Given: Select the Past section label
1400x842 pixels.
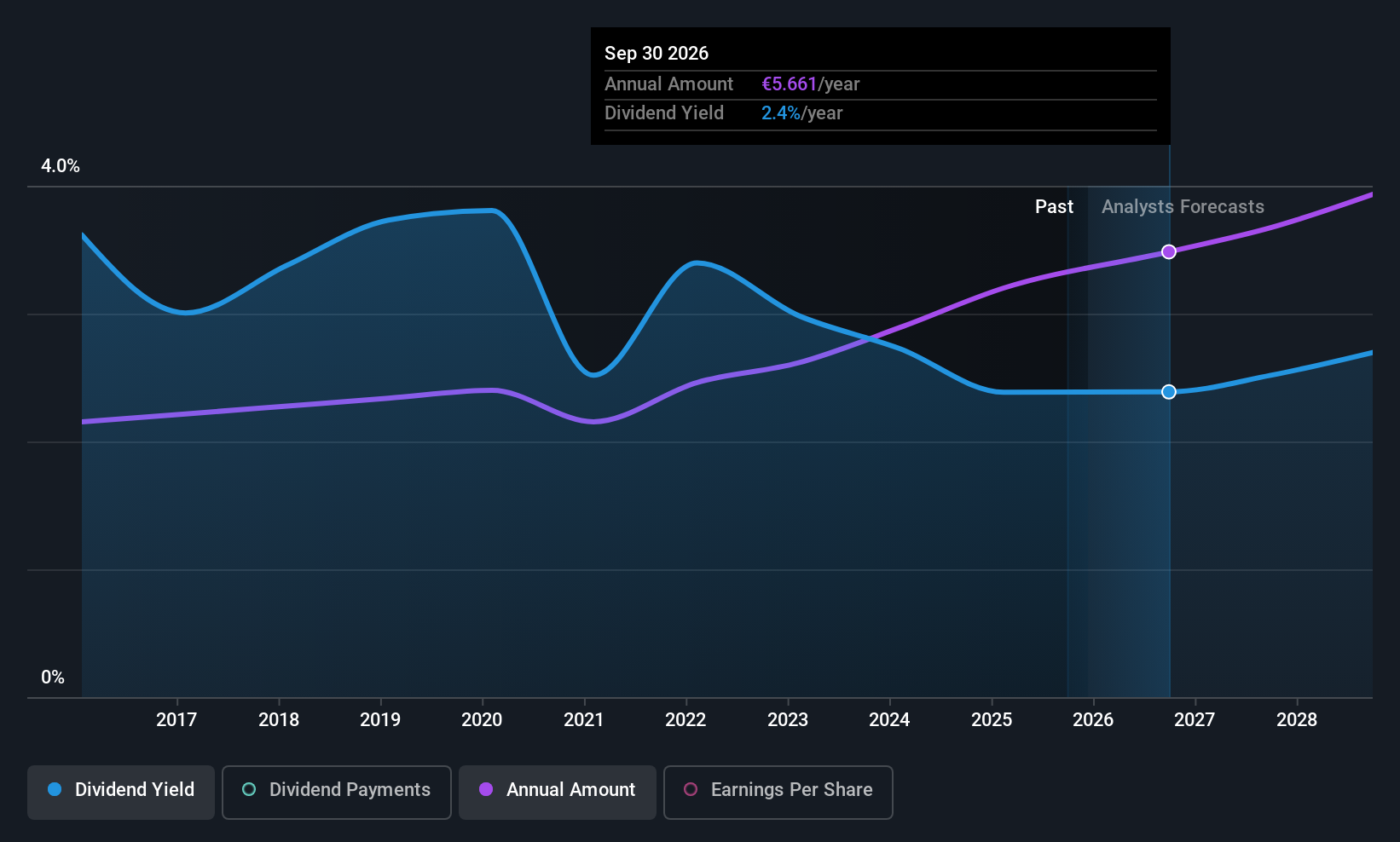Looking at the screenshot, I should pyautogui.click(x=1054, y=207).
